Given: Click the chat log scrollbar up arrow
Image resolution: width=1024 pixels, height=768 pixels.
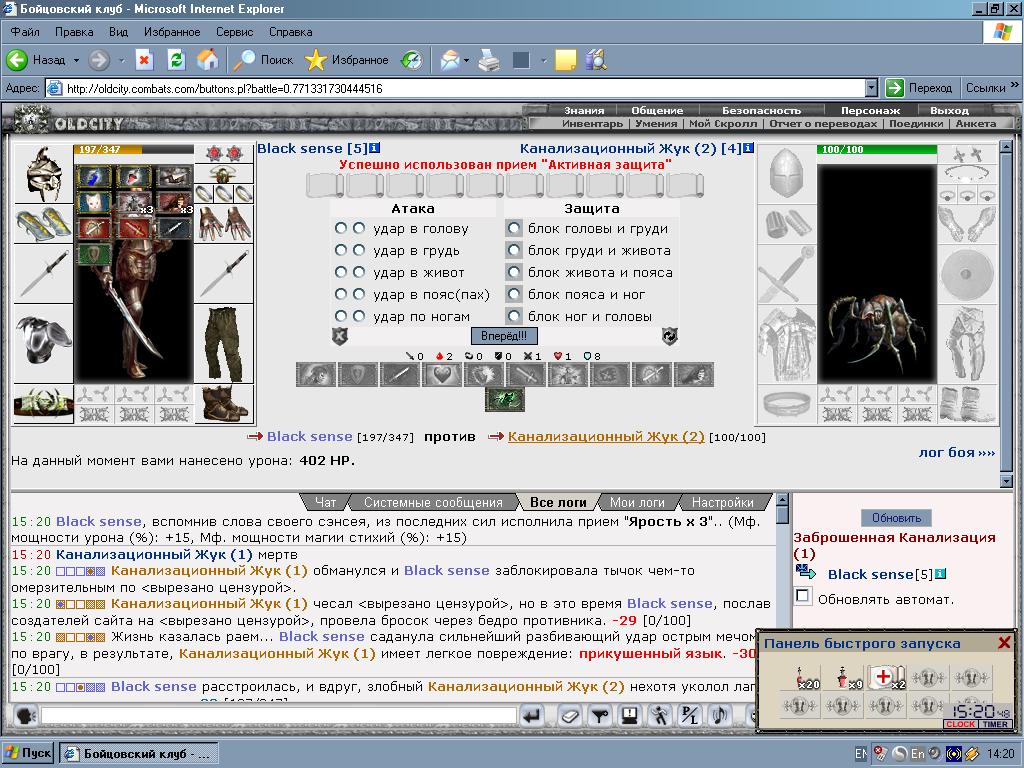Looking at the screenshot, I should 782,500.
